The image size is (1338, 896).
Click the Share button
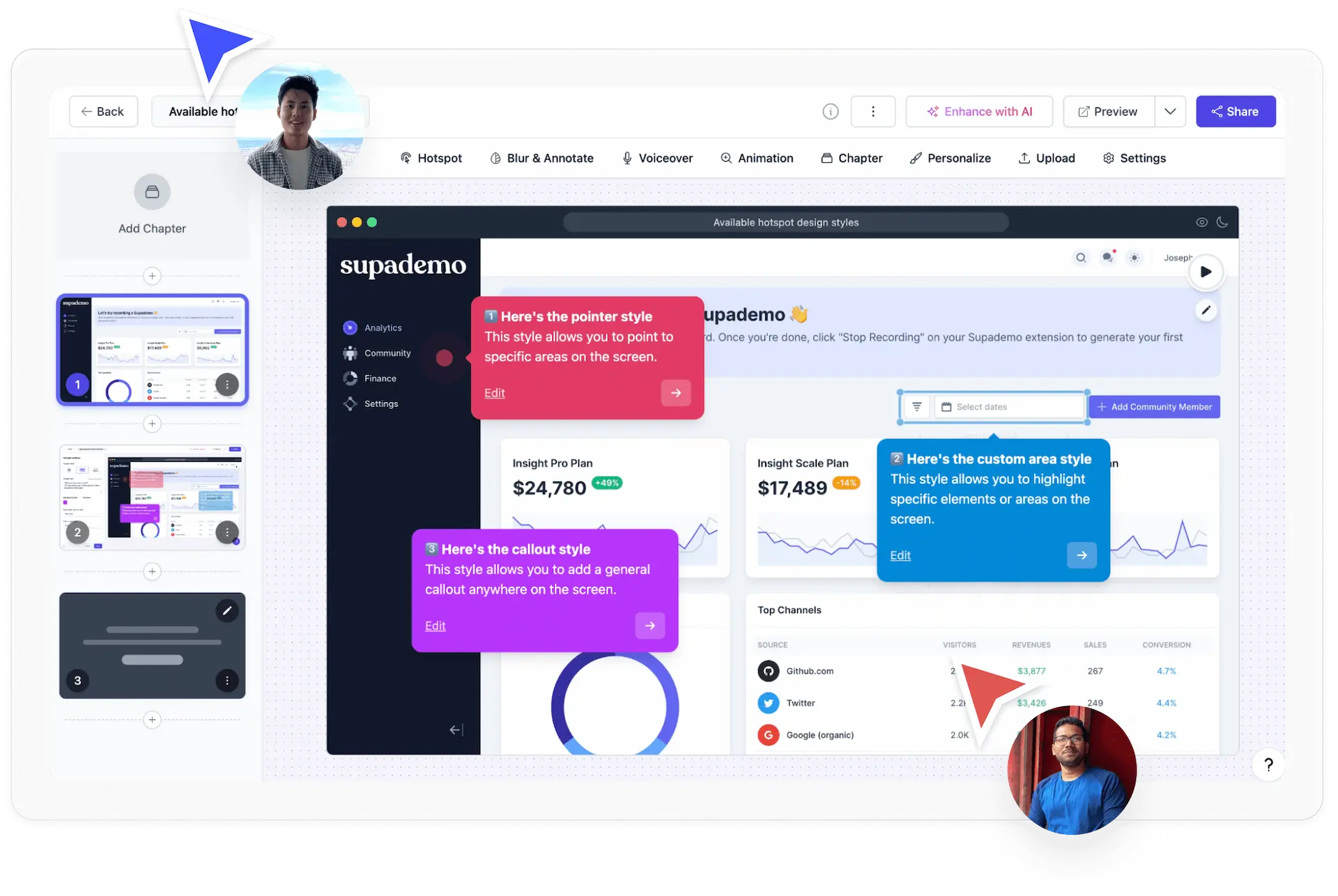[x=1235, y=111]
